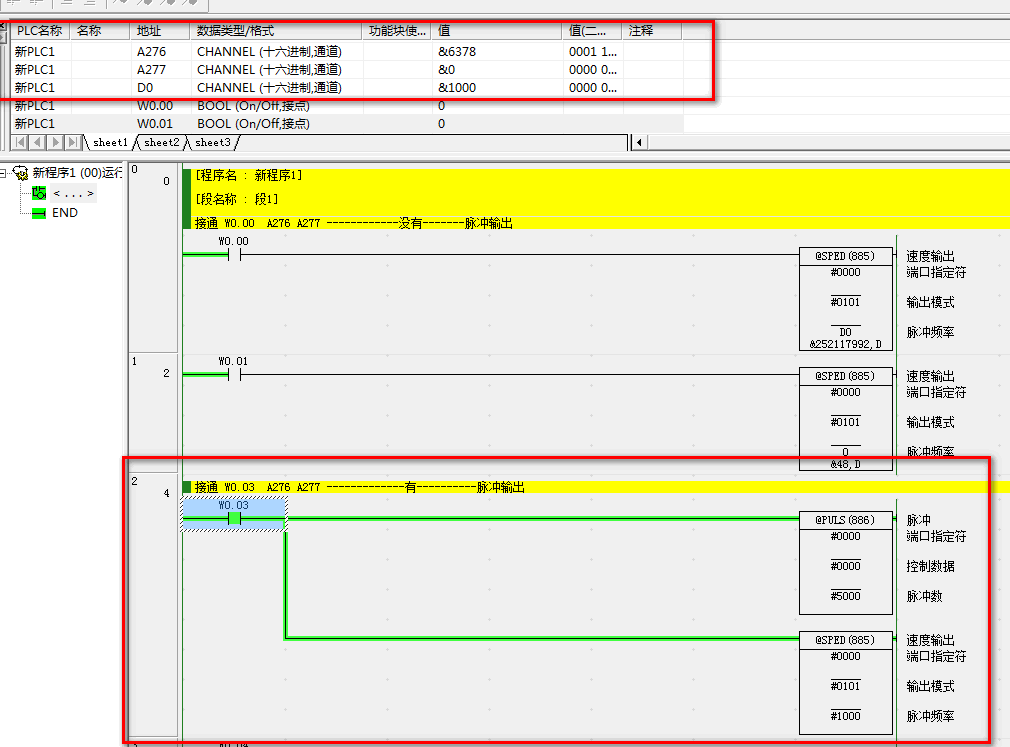Select the W0.01 contact in rung 1
Viewport: 1010px width, 747px height.
coord(234,375)
